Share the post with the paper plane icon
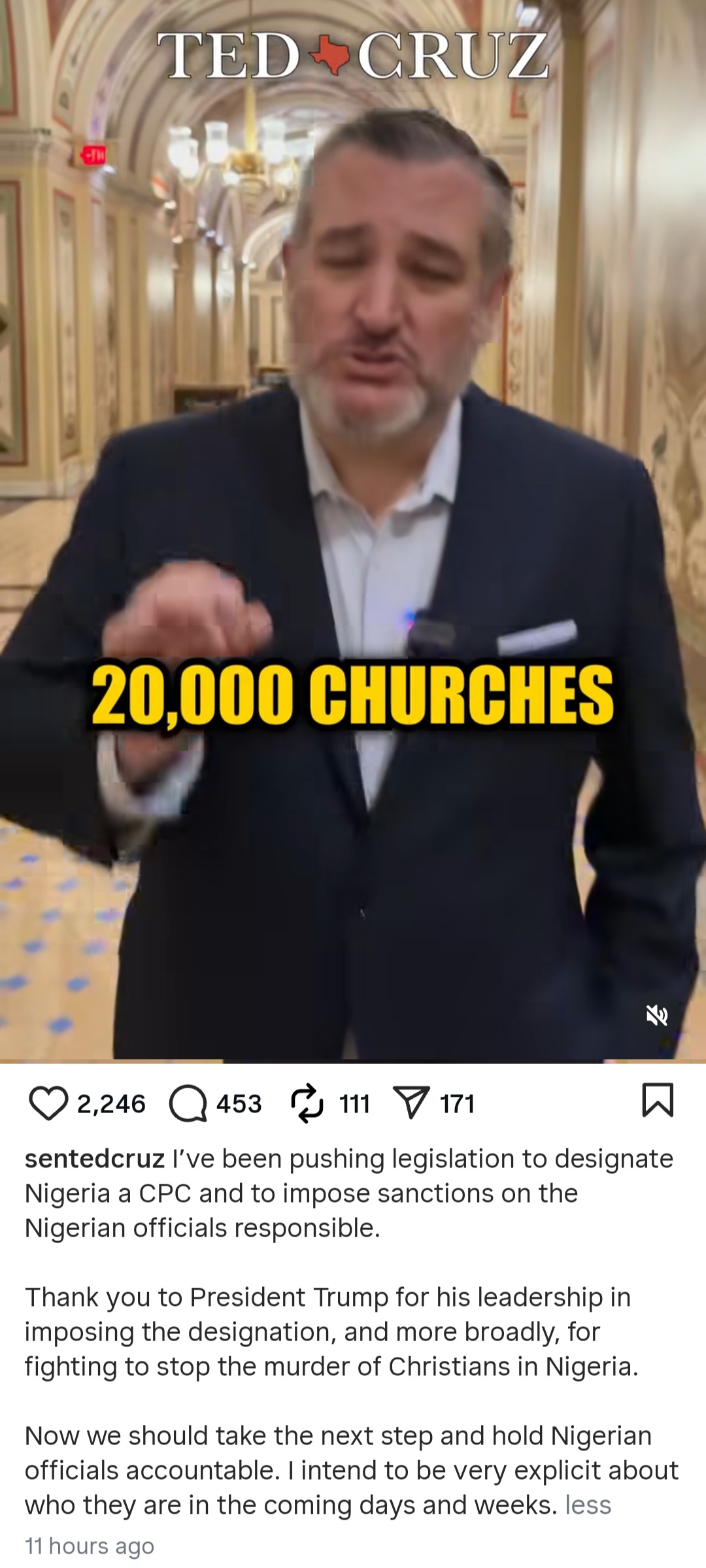The height and width of the screenshot is (1568, 706). point(411,1103)
